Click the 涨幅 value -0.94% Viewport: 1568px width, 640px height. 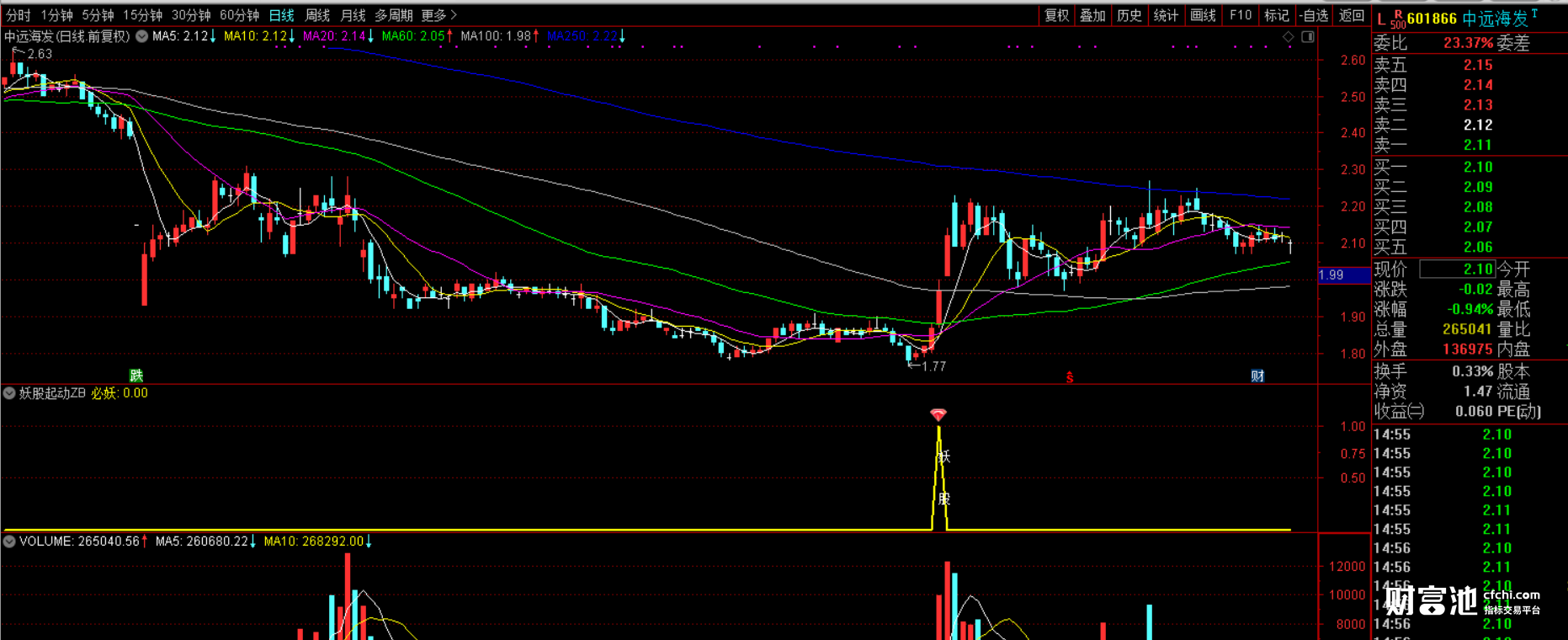click(x=1470, y=309)
